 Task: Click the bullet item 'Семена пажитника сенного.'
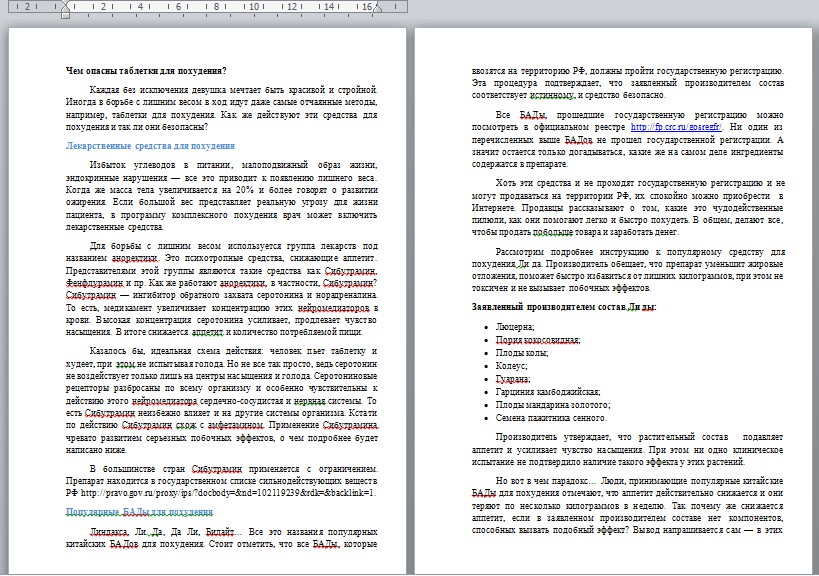click(x=551, y=418)
